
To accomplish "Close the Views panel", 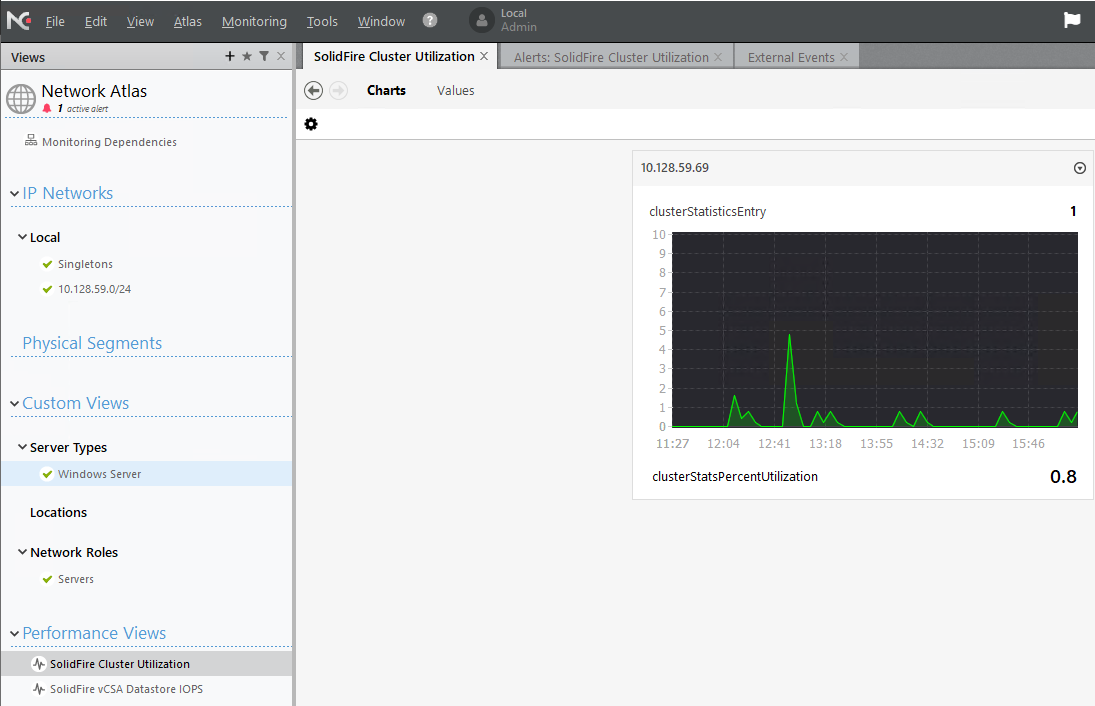I will 281,56.
